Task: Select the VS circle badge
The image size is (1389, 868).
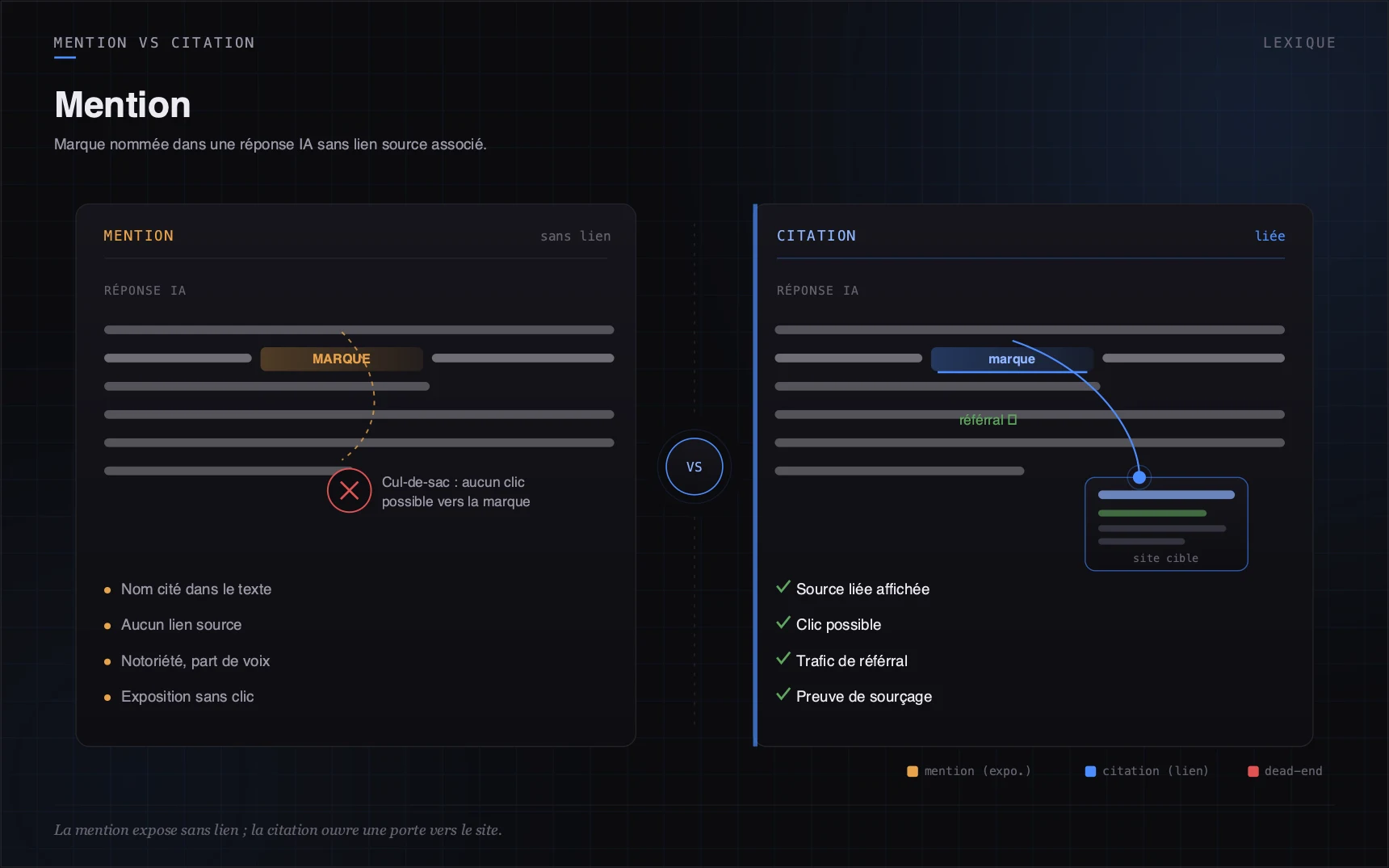Action: 694,467
